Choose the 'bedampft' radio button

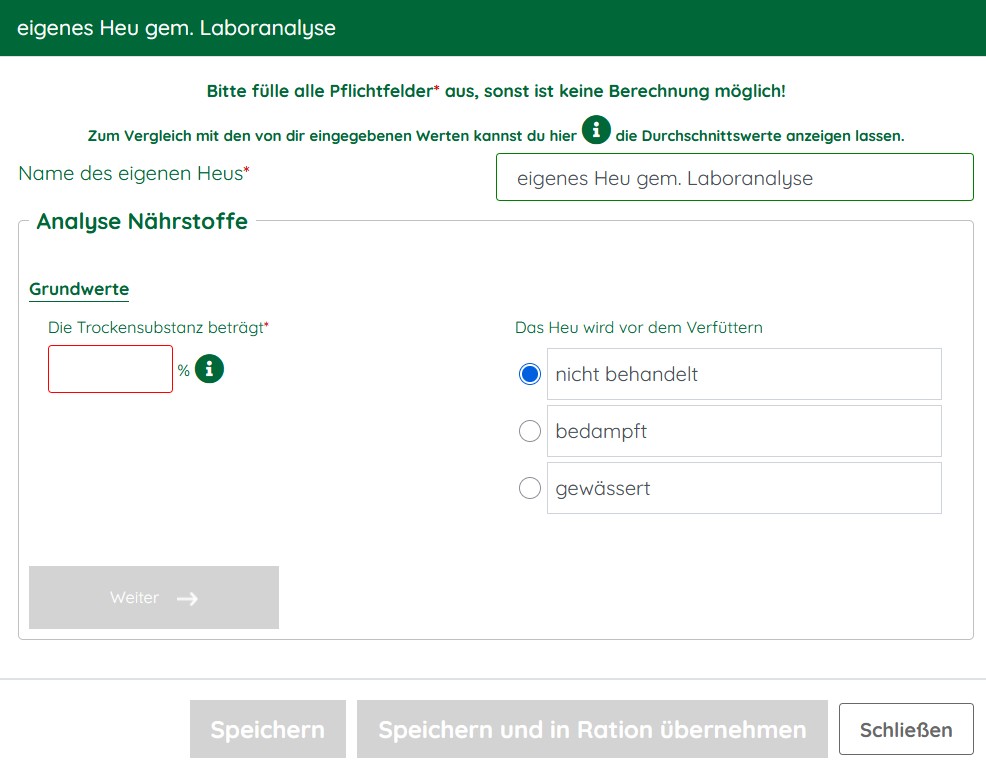coord(530,431)
